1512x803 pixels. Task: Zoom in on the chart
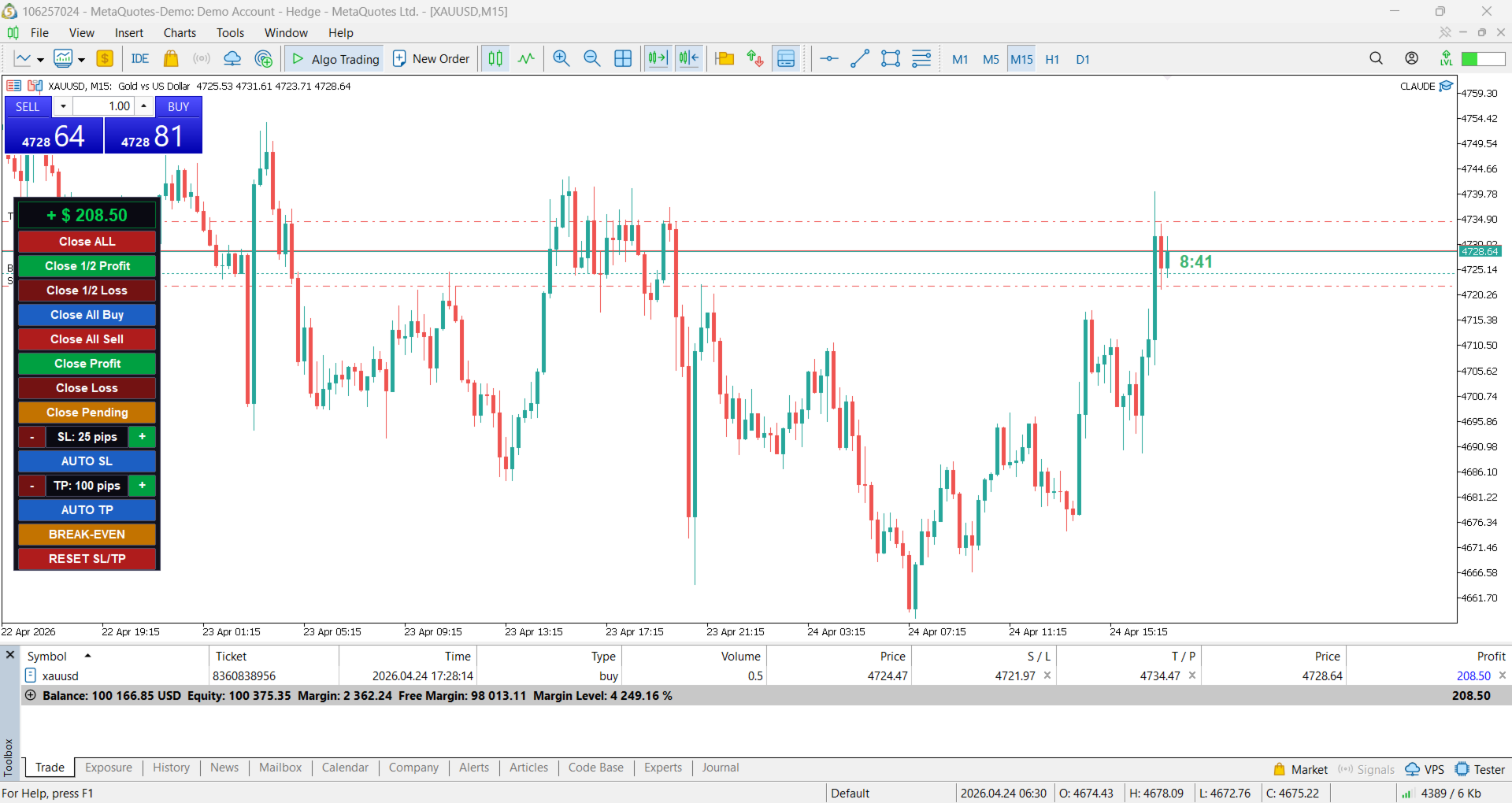coord(561,59)
